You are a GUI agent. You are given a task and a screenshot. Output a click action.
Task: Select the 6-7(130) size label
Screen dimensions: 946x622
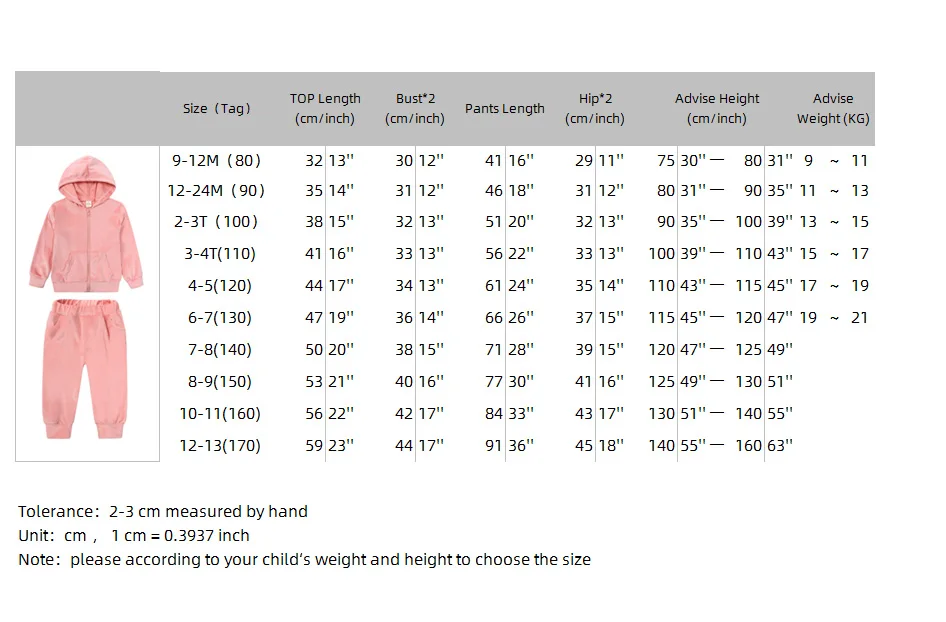(217, 317)
